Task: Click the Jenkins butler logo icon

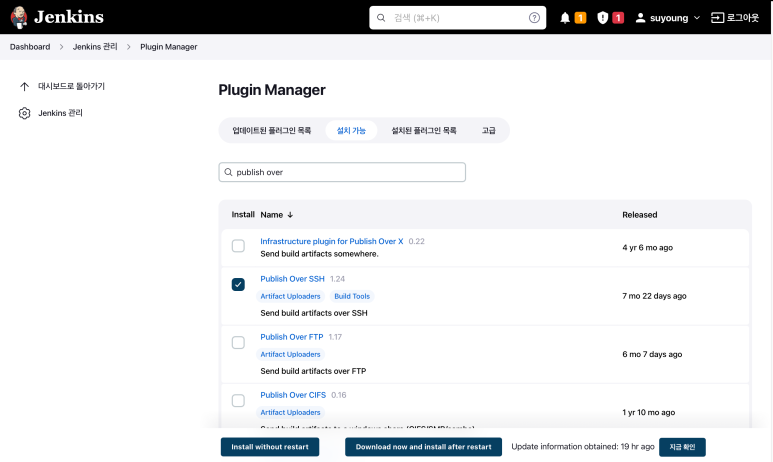Action: [x=19, y=17]
